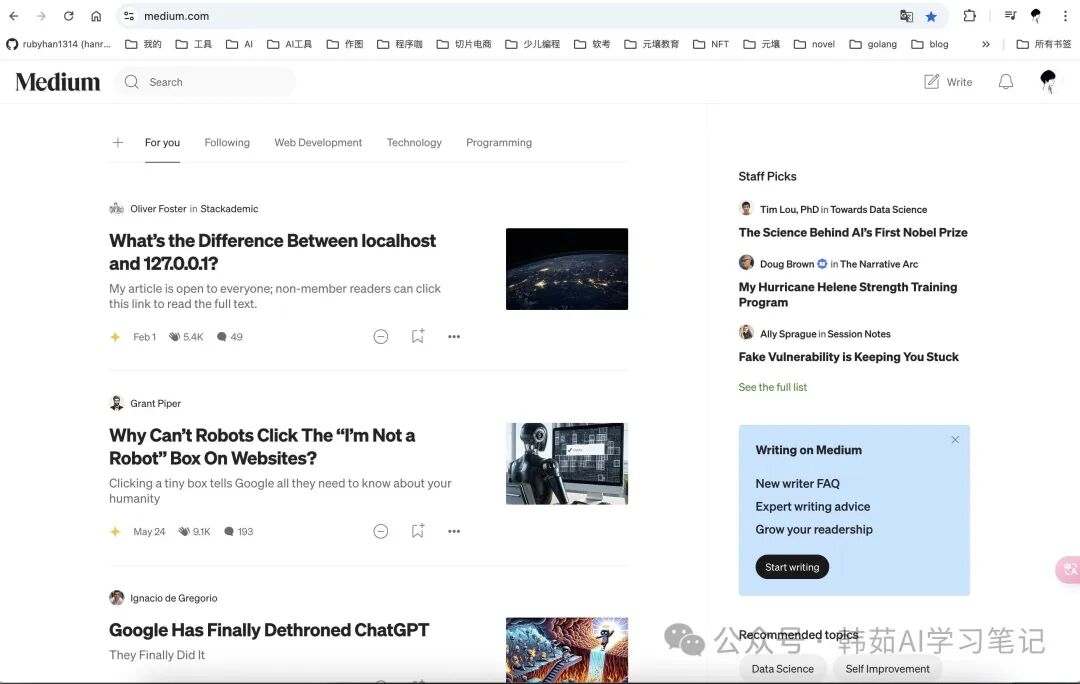Screen dimensions: 1080x684
Task: Open the earth at night thumbnail
Action: (x=567, y=269)
